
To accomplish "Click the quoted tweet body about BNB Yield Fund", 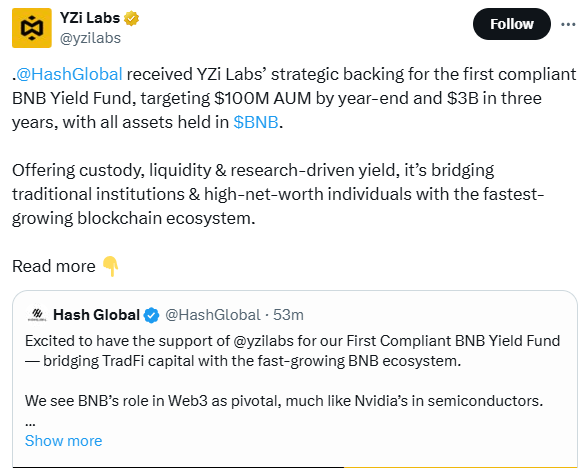I will (292, 351).
